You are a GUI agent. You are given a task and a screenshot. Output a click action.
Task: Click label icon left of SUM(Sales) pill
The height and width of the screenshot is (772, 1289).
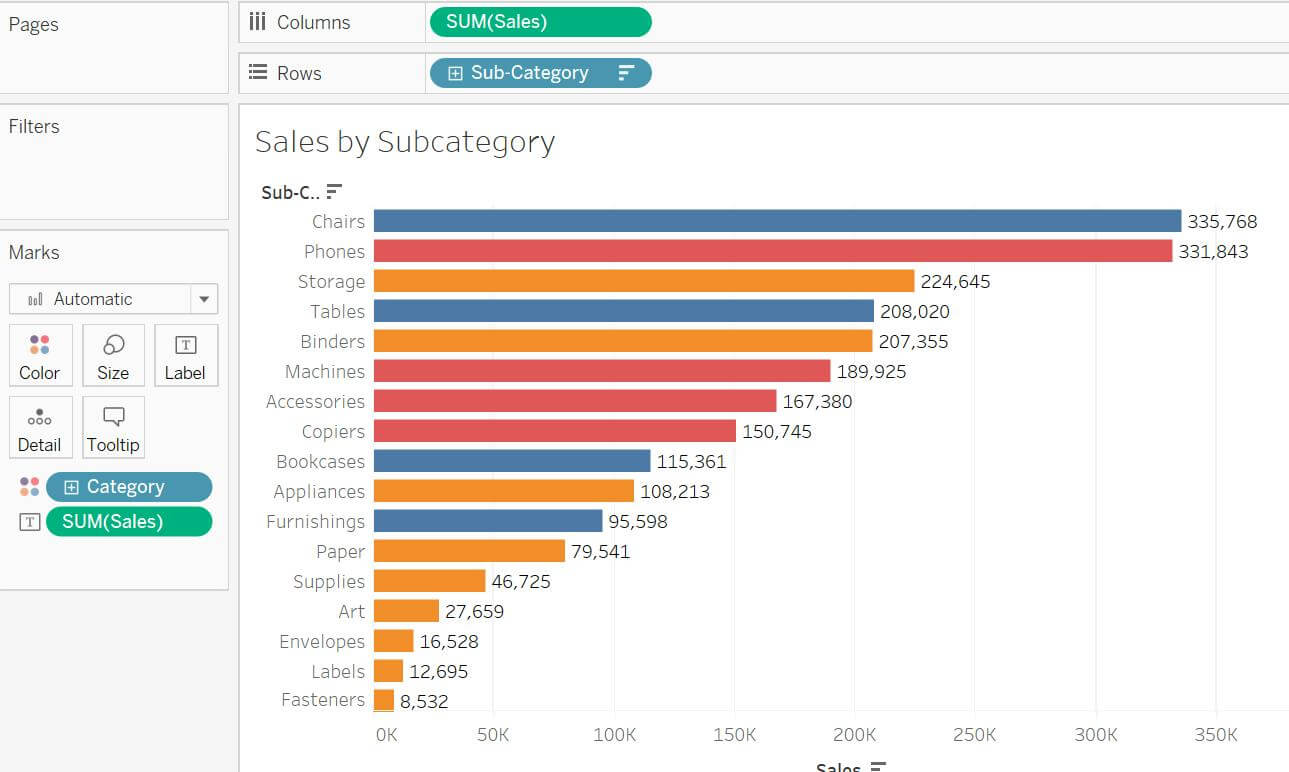click(x=30, y=522)
